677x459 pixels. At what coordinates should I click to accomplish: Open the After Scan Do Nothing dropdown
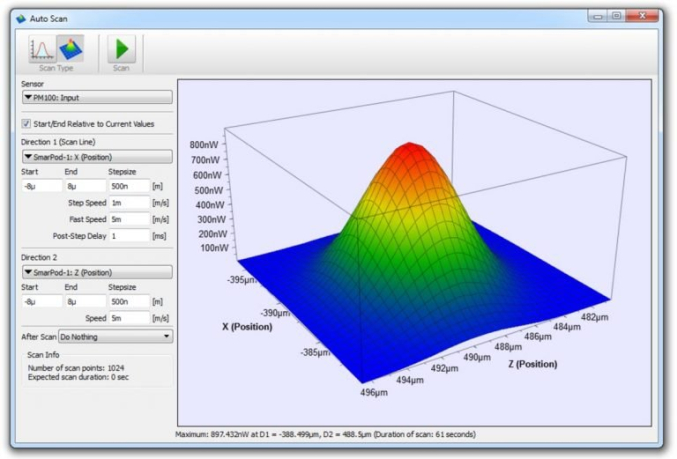click(x=115, y=337)
